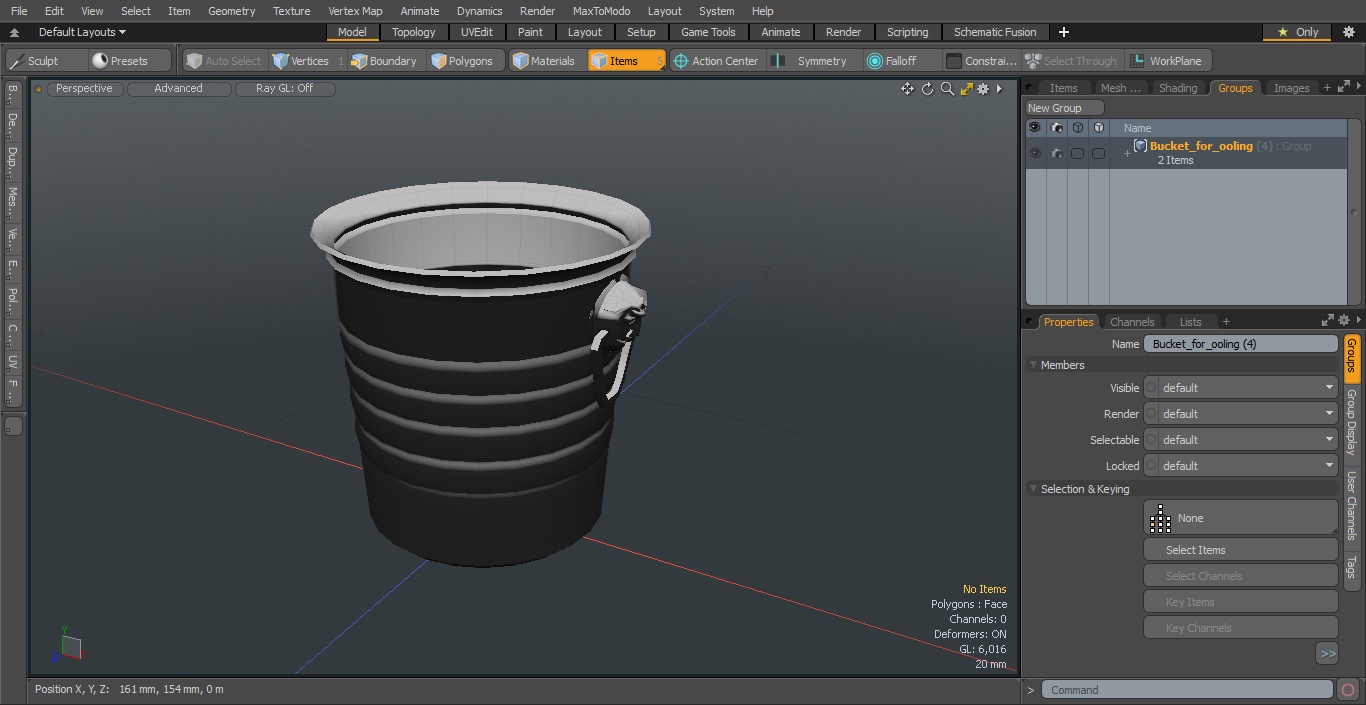Open Locked members dropdown

coord(1240,466)
